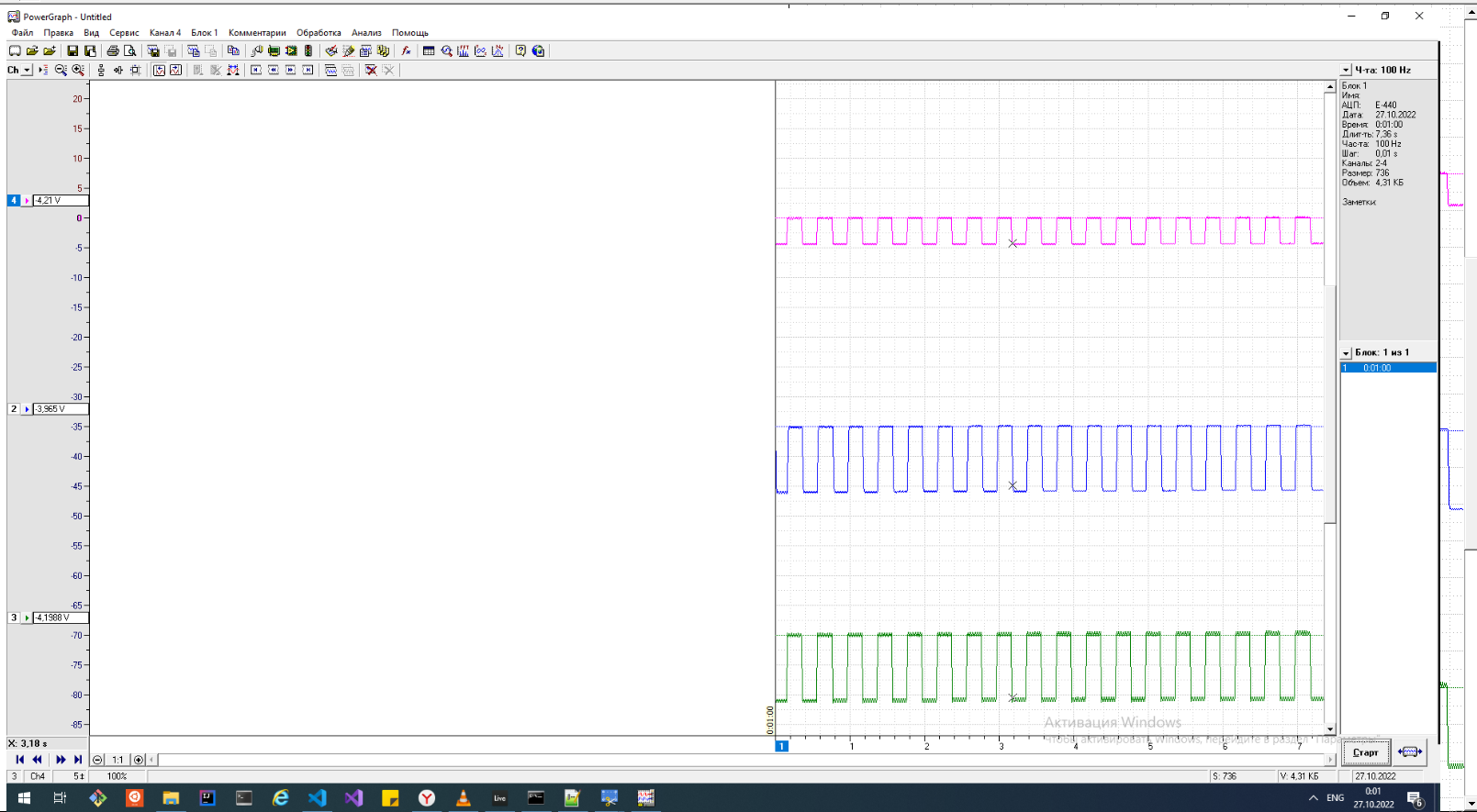Open Print preview with the magnifier page icon

tap(130, 51)
